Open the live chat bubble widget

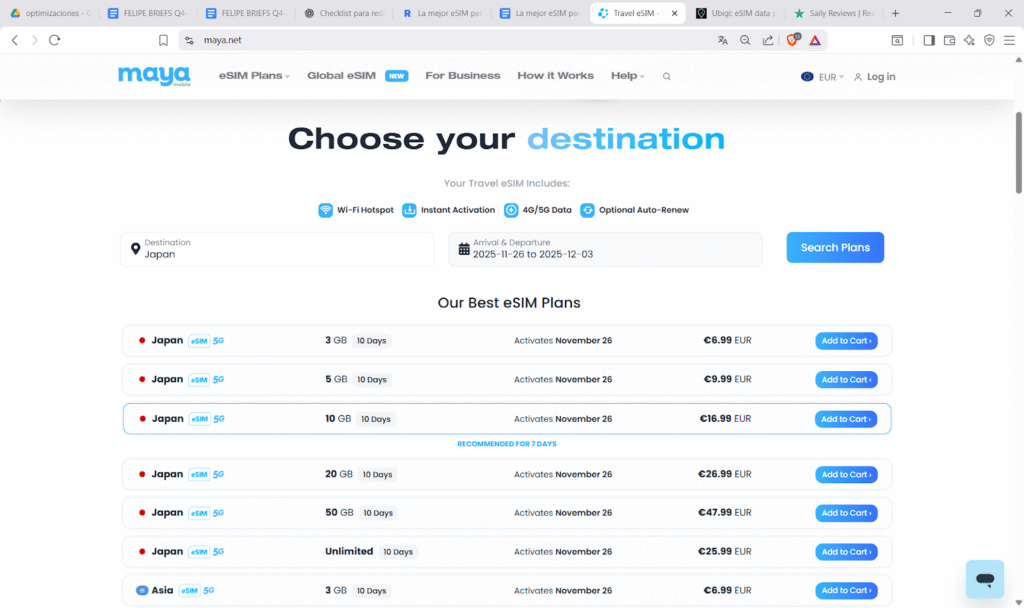pyautogui.click(x=984, y=579)
